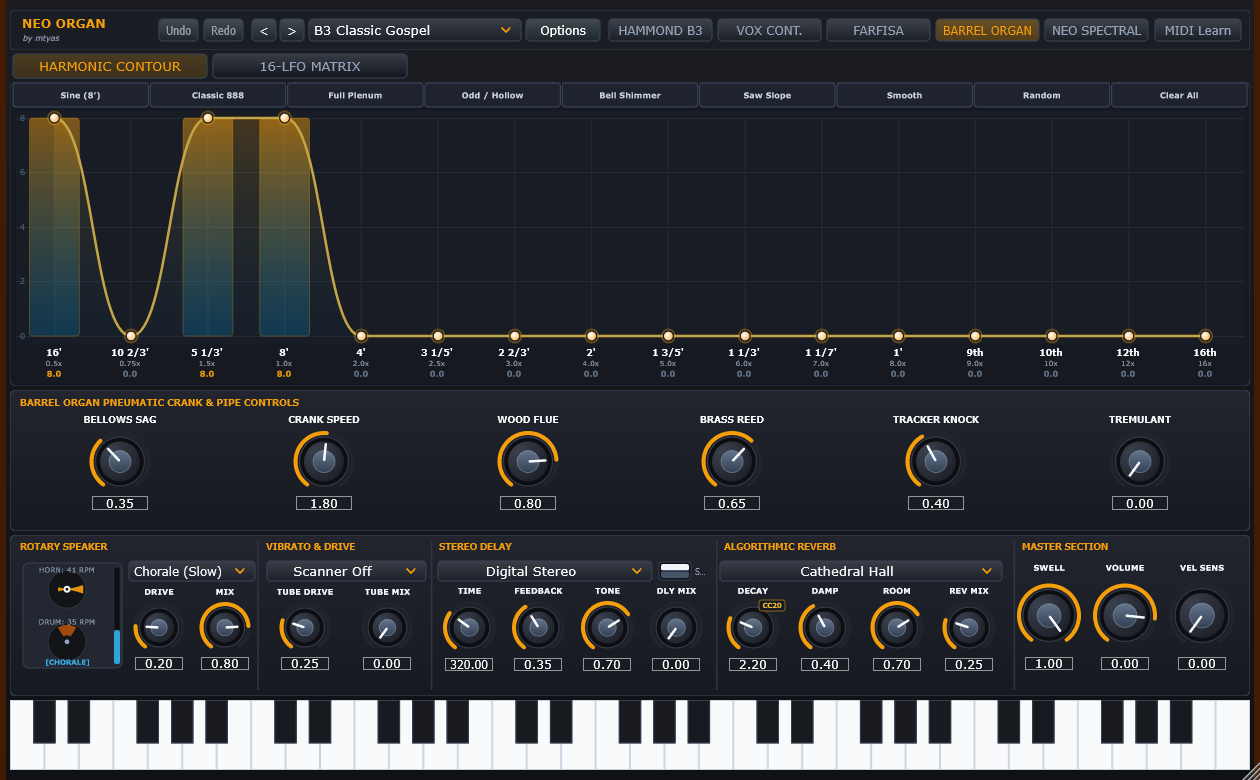1260x780 pixels.
Task: Adjust the rotary speaker Drive knob
Action: 159,628
